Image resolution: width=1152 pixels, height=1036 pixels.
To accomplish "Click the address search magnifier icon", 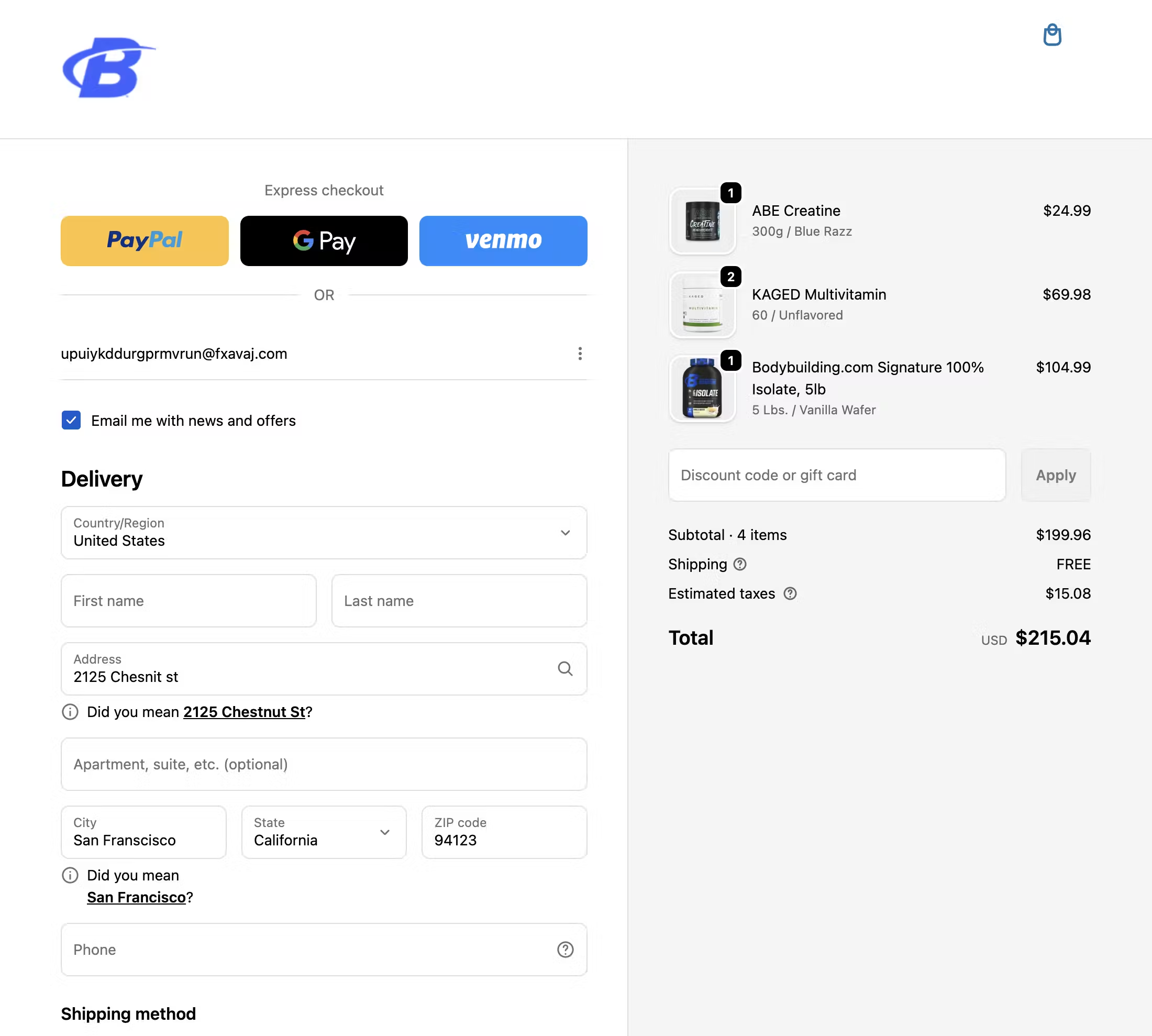I will click(564, 668).
